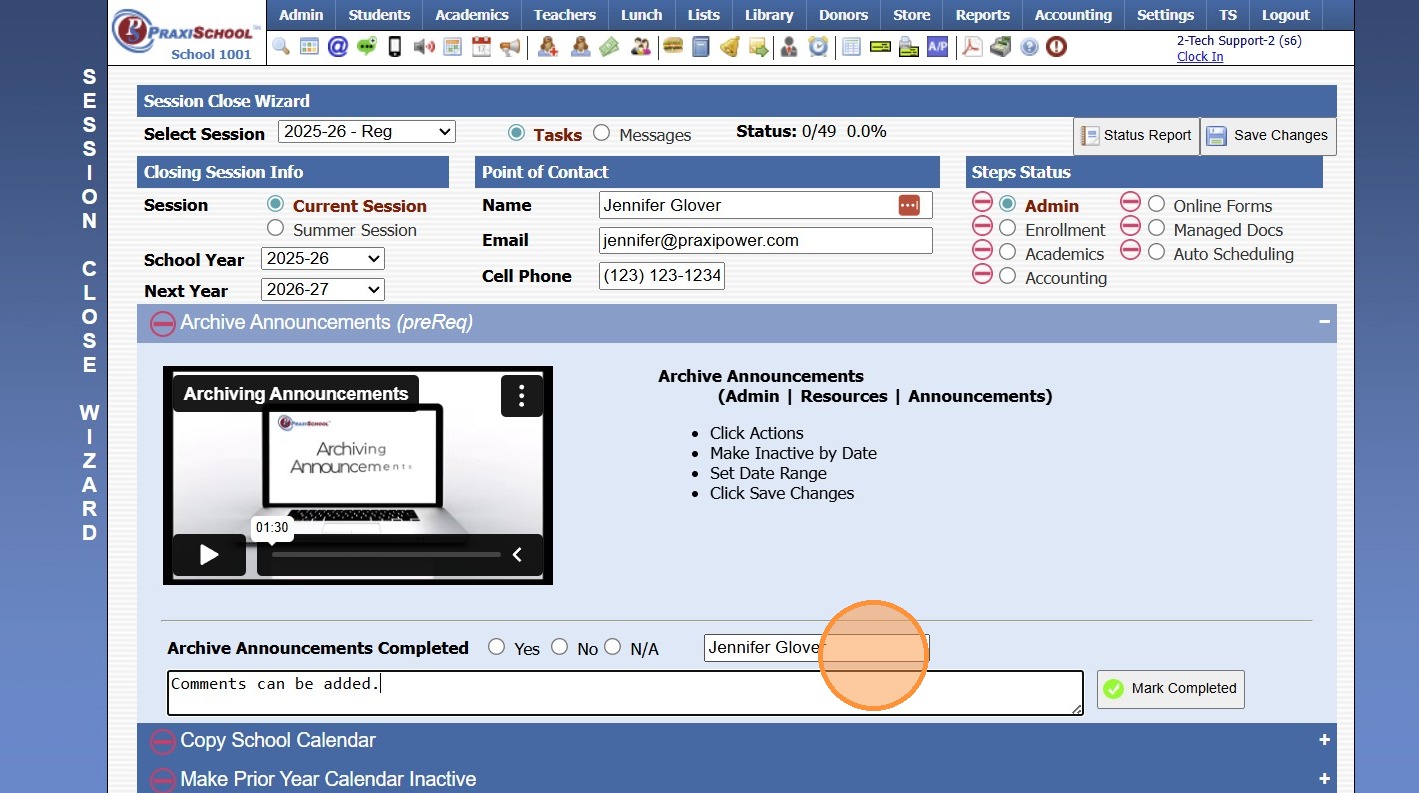
Task: Open the Next Year dropdown
Action: [x=323, y=289]
